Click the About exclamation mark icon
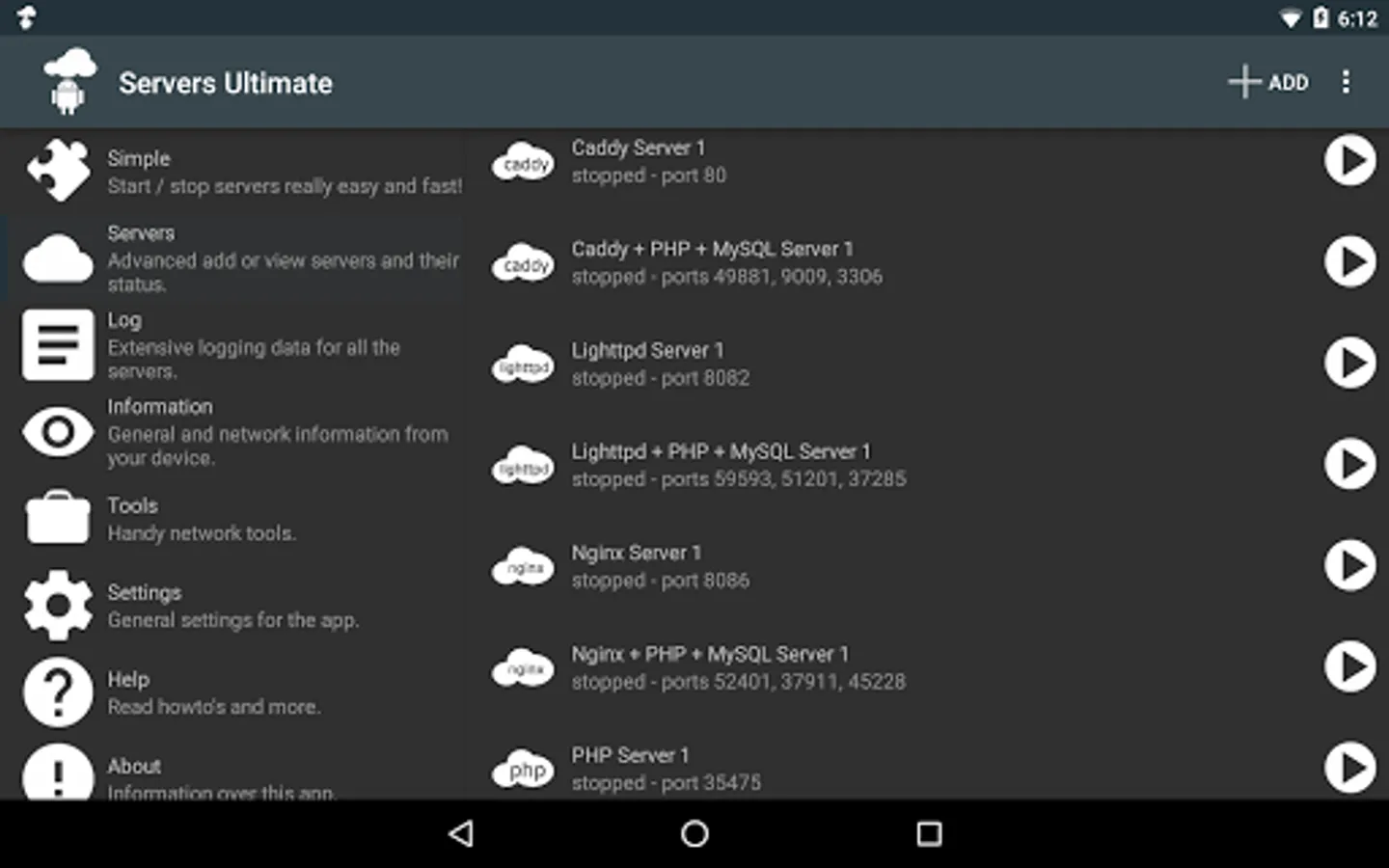Image resolution: width=1389 pixels, height=868 pixels. coord(58,772)
